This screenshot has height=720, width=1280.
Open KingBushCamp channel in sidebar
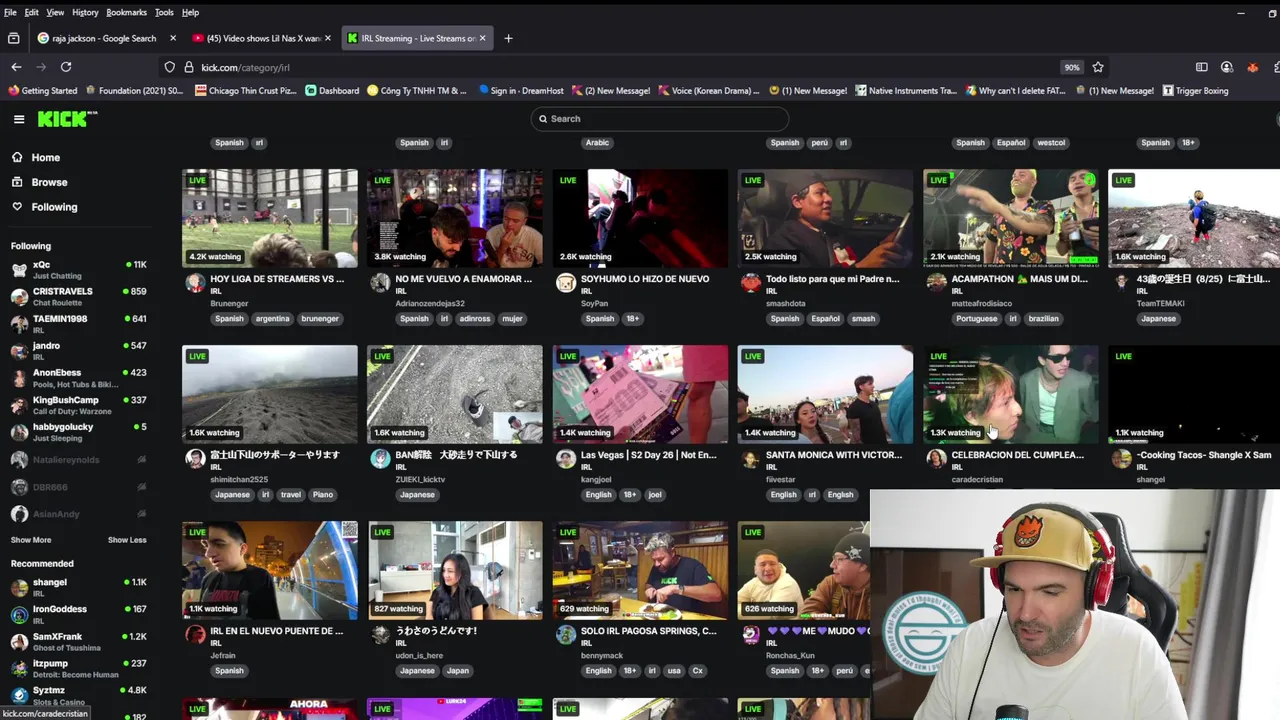coord(78,404)
